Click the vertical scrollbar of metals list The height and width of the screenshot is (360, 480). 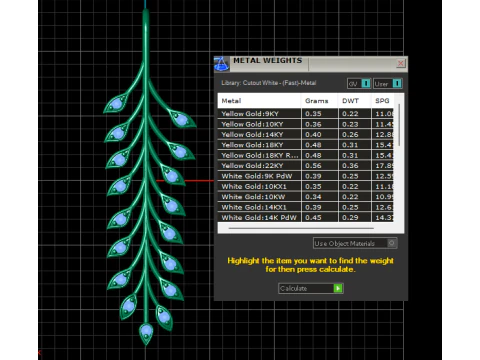tap(399, 125)
